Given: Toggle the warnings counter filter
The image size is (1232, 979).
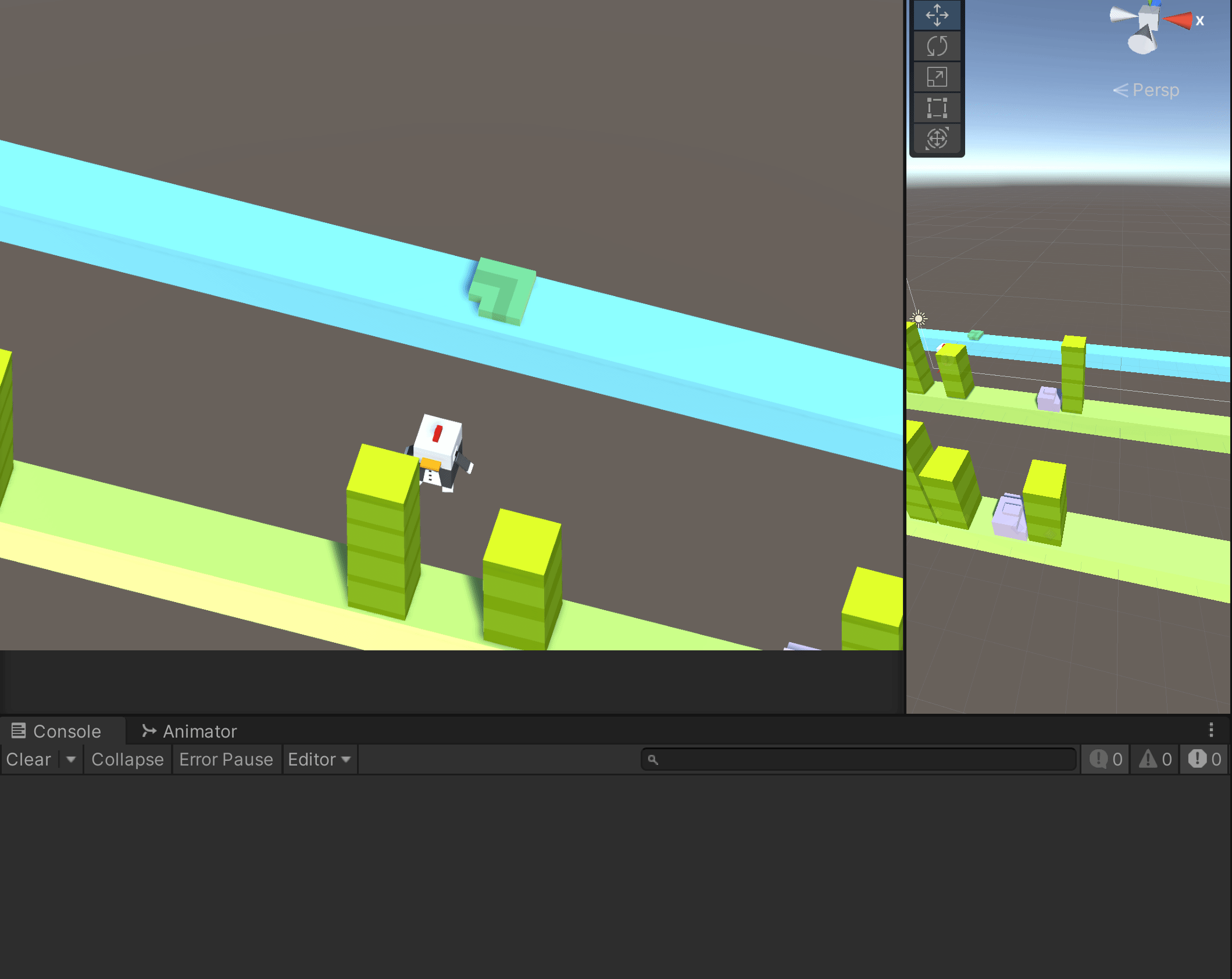Looking at the screenshot, I should (x=1155, y=759).
